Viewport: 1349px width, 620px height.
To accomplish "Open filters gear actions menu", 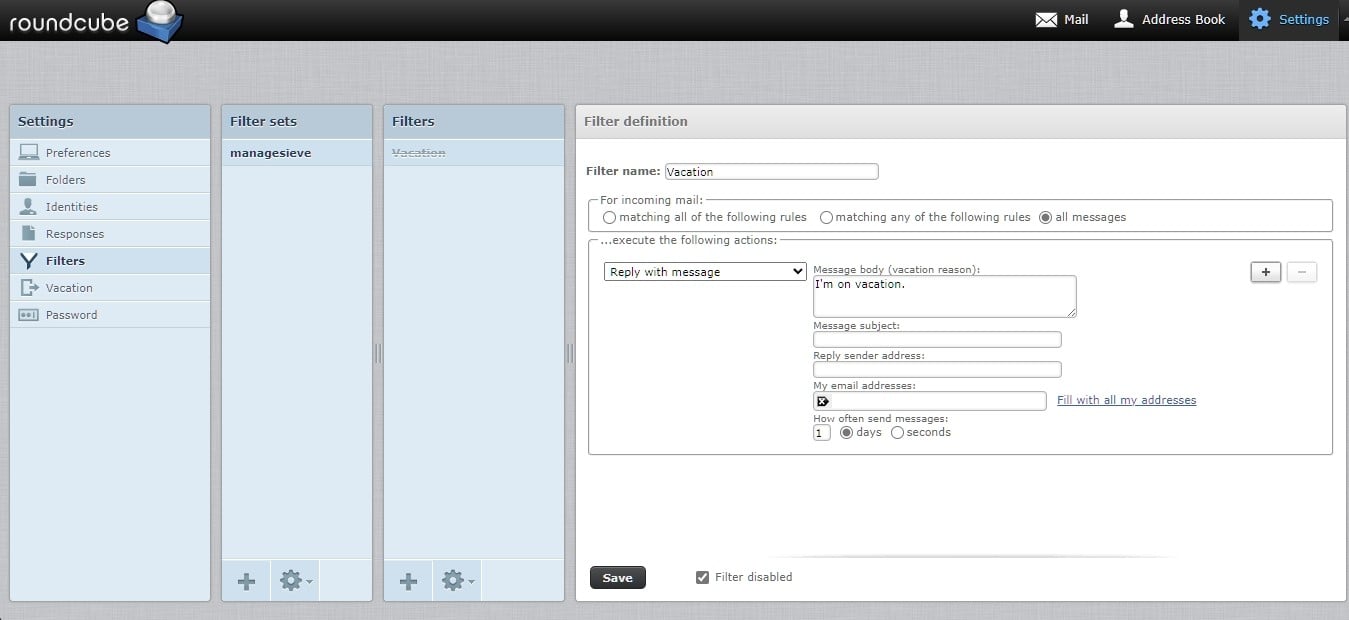I will click(457, 581).
